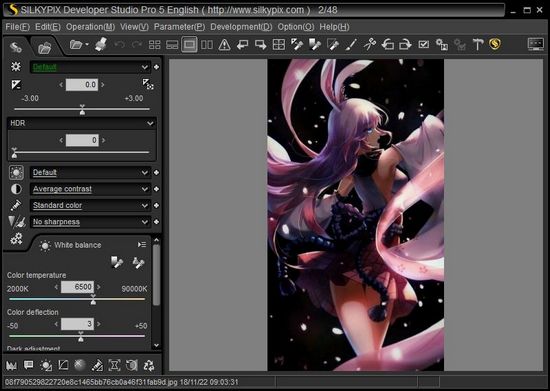
Task: Open the Option menu
Action: click(296, 27)
